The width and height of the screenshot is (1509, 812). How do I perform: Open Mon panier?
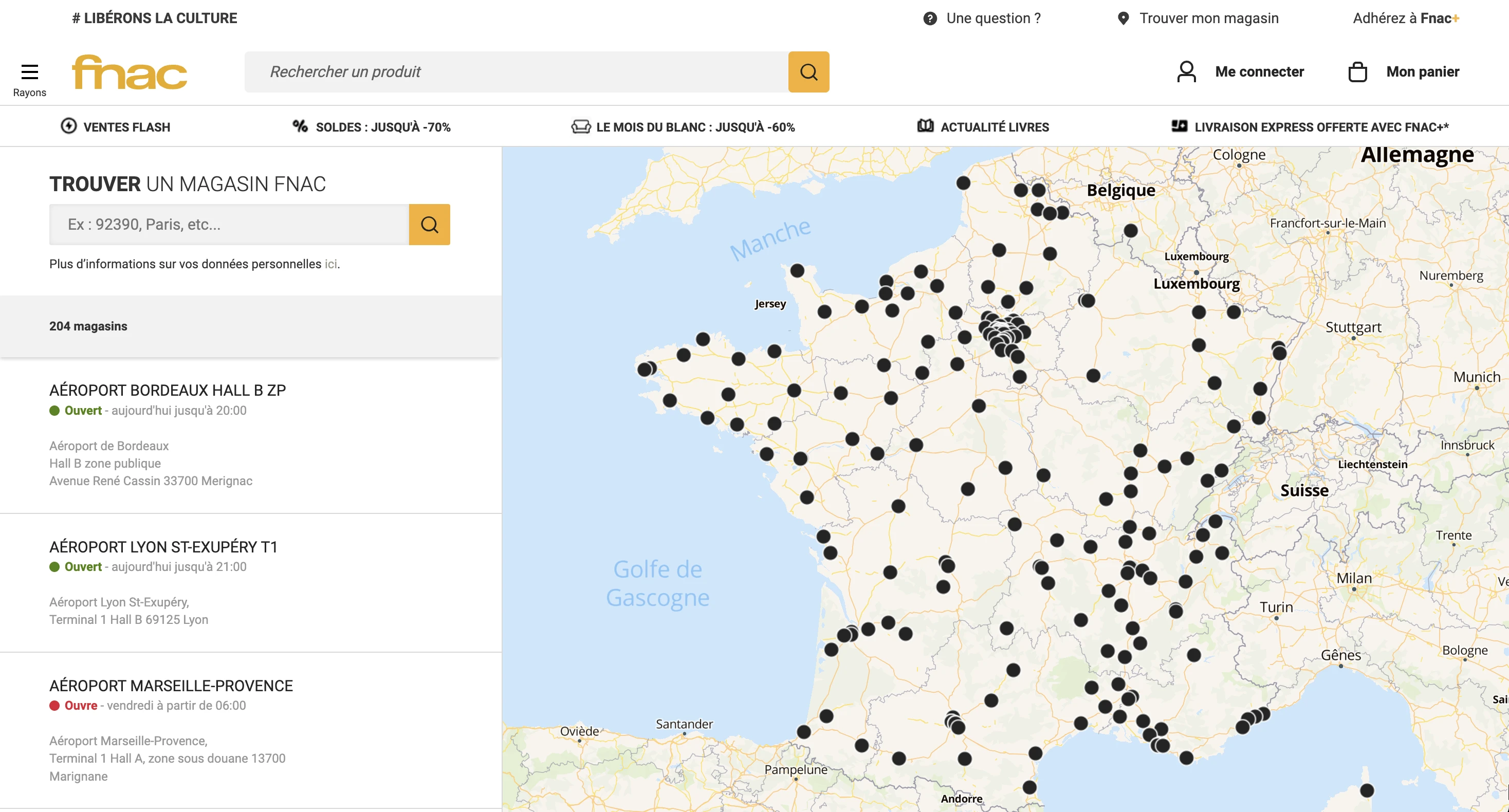[1422, 71]
